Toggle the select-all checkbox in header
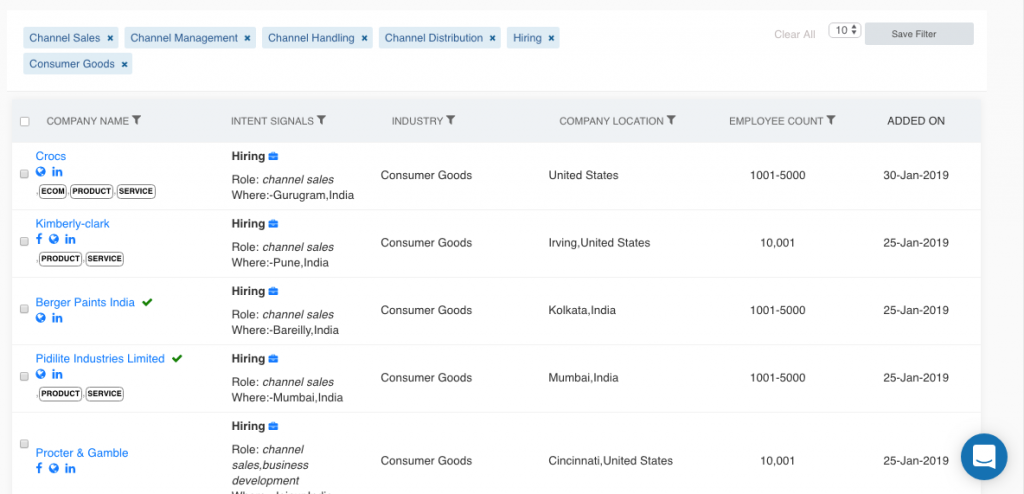The image size is (1024, 494). coord(25,122)
